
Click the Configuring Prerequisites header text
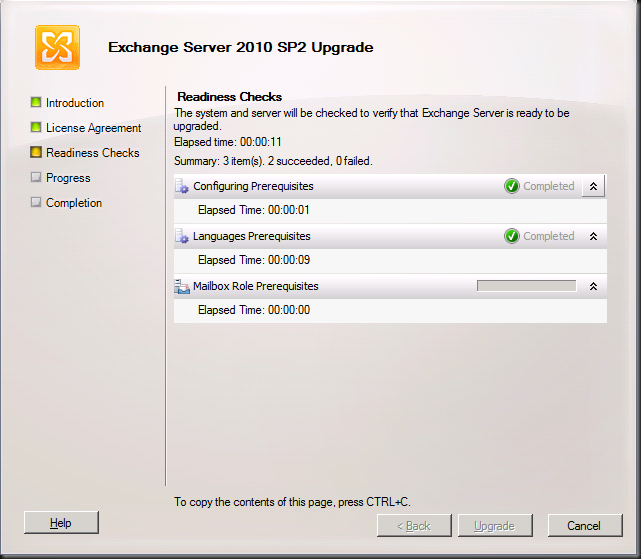253,186
